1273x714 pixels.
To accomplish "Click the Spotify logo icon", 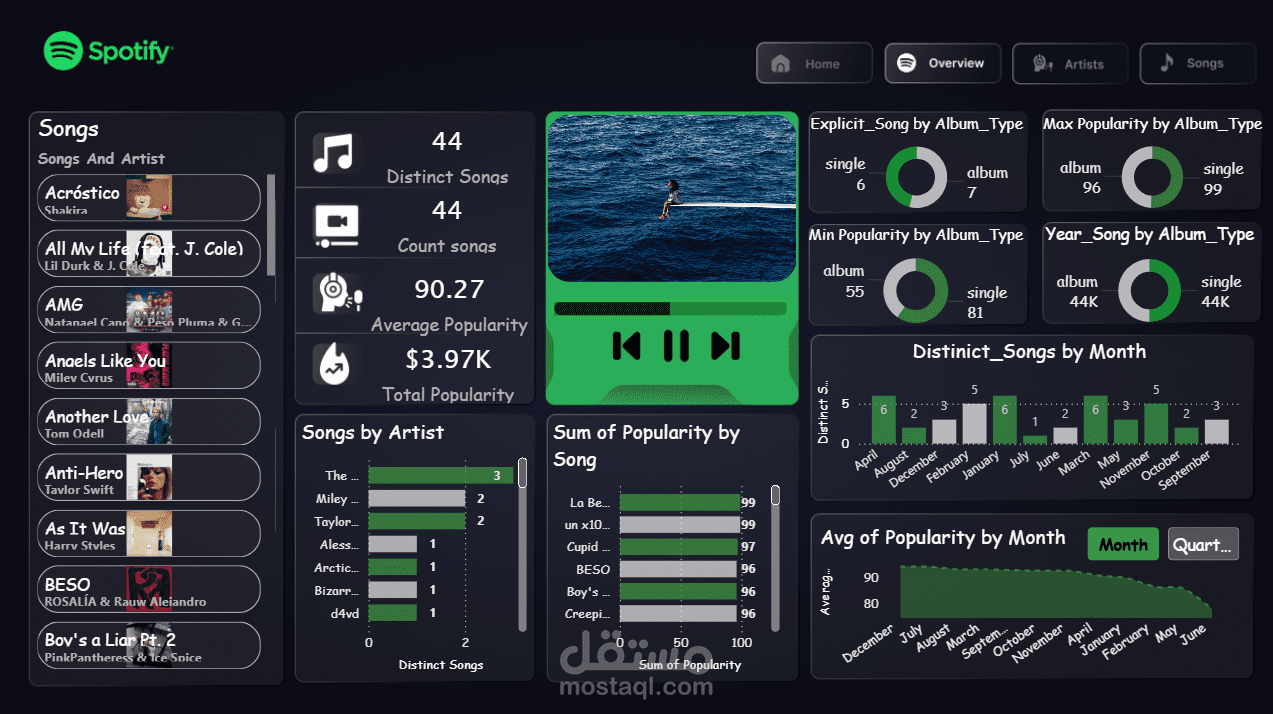I will (62, 50).
